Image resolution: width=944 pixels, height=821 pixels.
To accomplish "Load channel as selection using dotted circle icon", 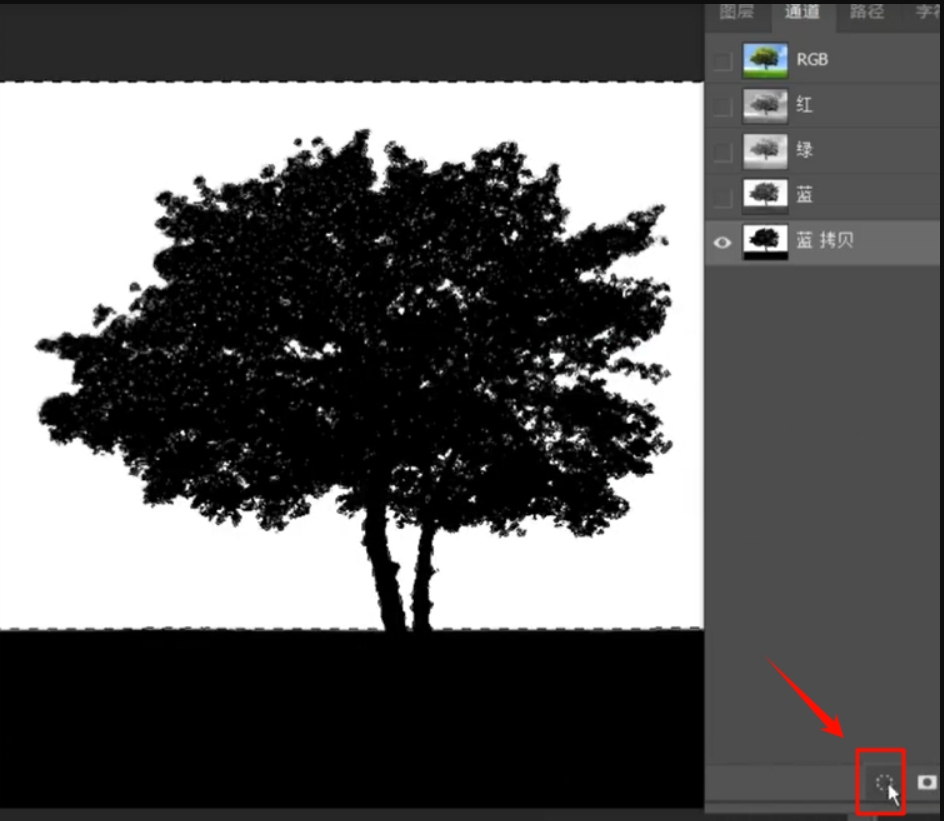I will click(x=882, y=782).
